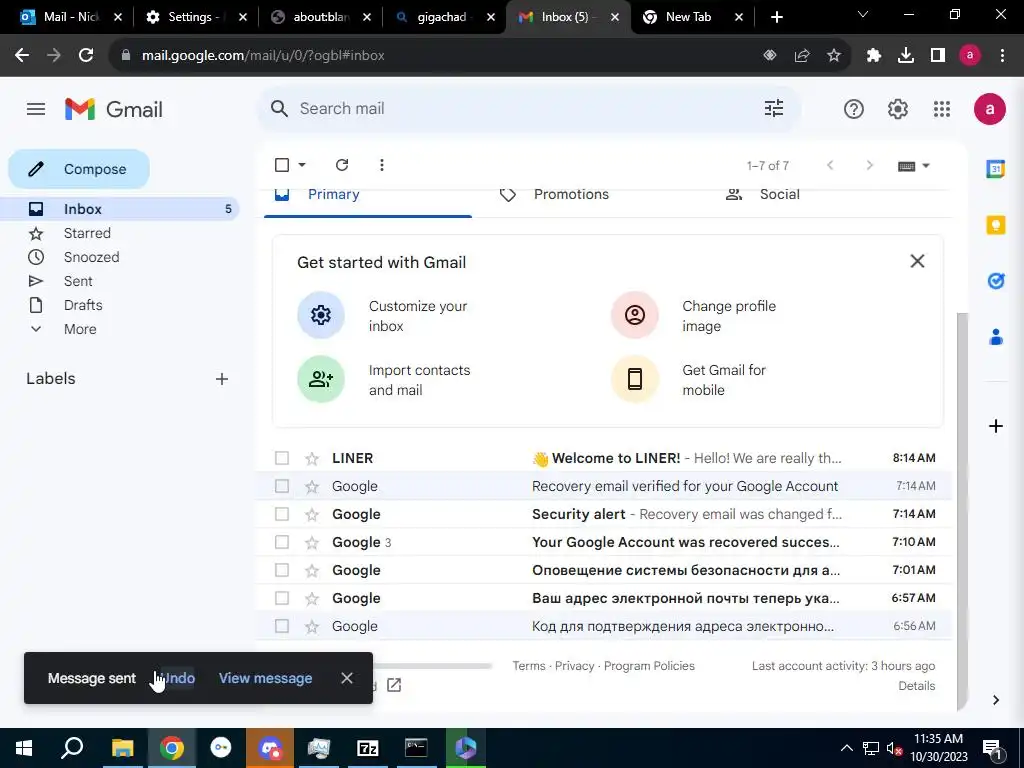This screenshot has height=768, width=1024.
Task: Click Change profile image icon
Action: tap(635, 315)
